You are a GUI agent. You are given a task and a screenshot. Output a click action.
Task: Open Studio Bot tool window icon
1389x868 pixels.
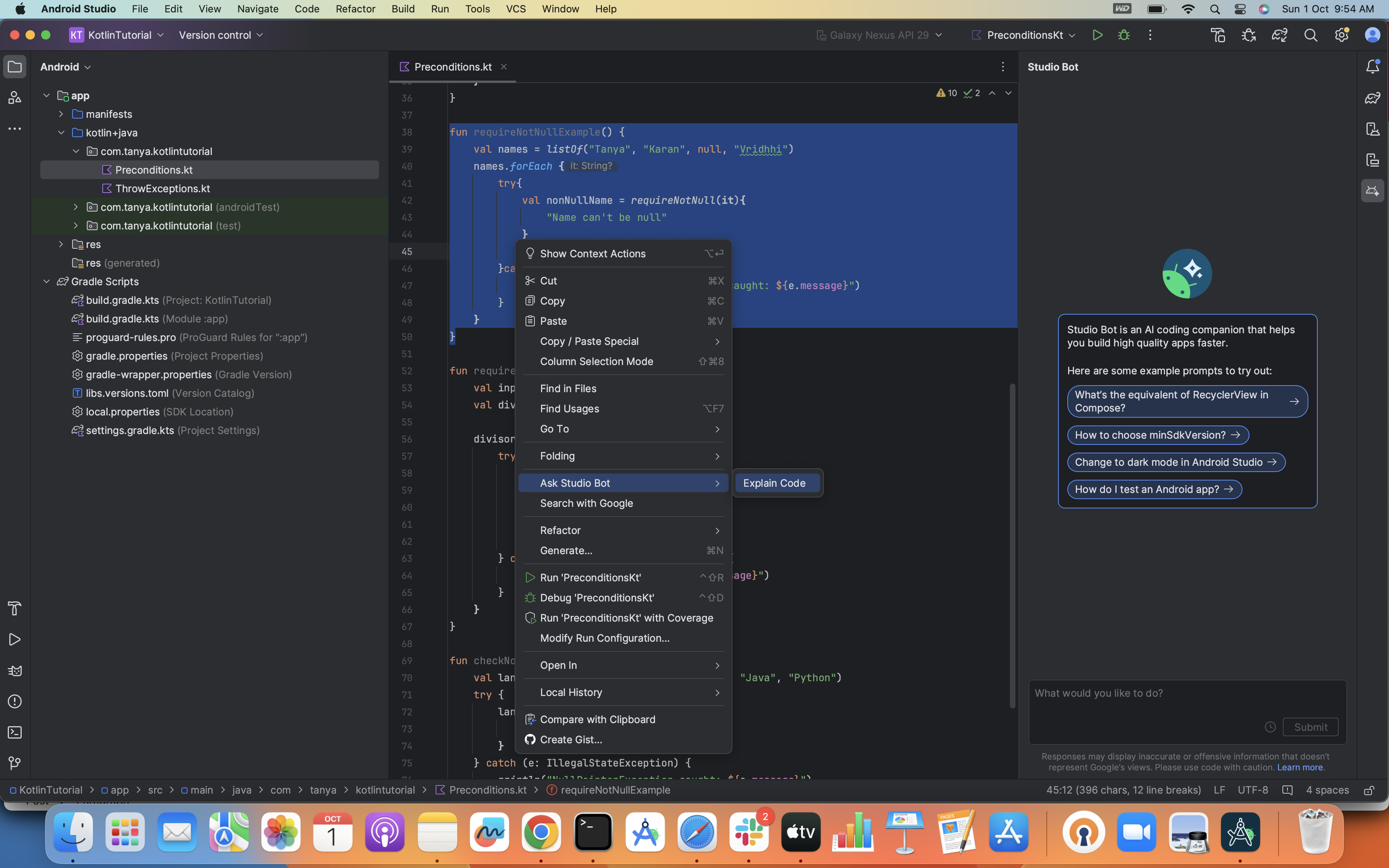[x=1372, y=191]
